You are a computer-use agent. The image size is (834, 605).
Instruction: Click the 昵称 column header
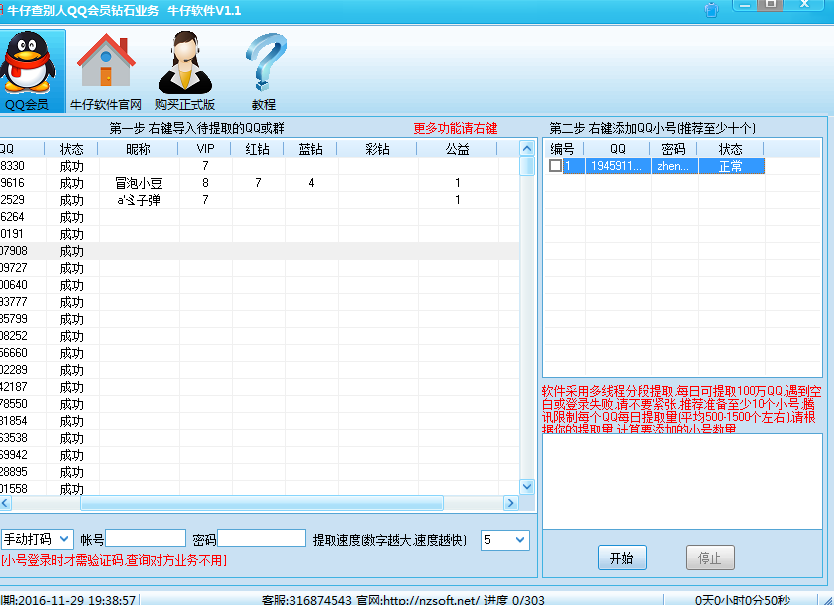click(138, 149)
